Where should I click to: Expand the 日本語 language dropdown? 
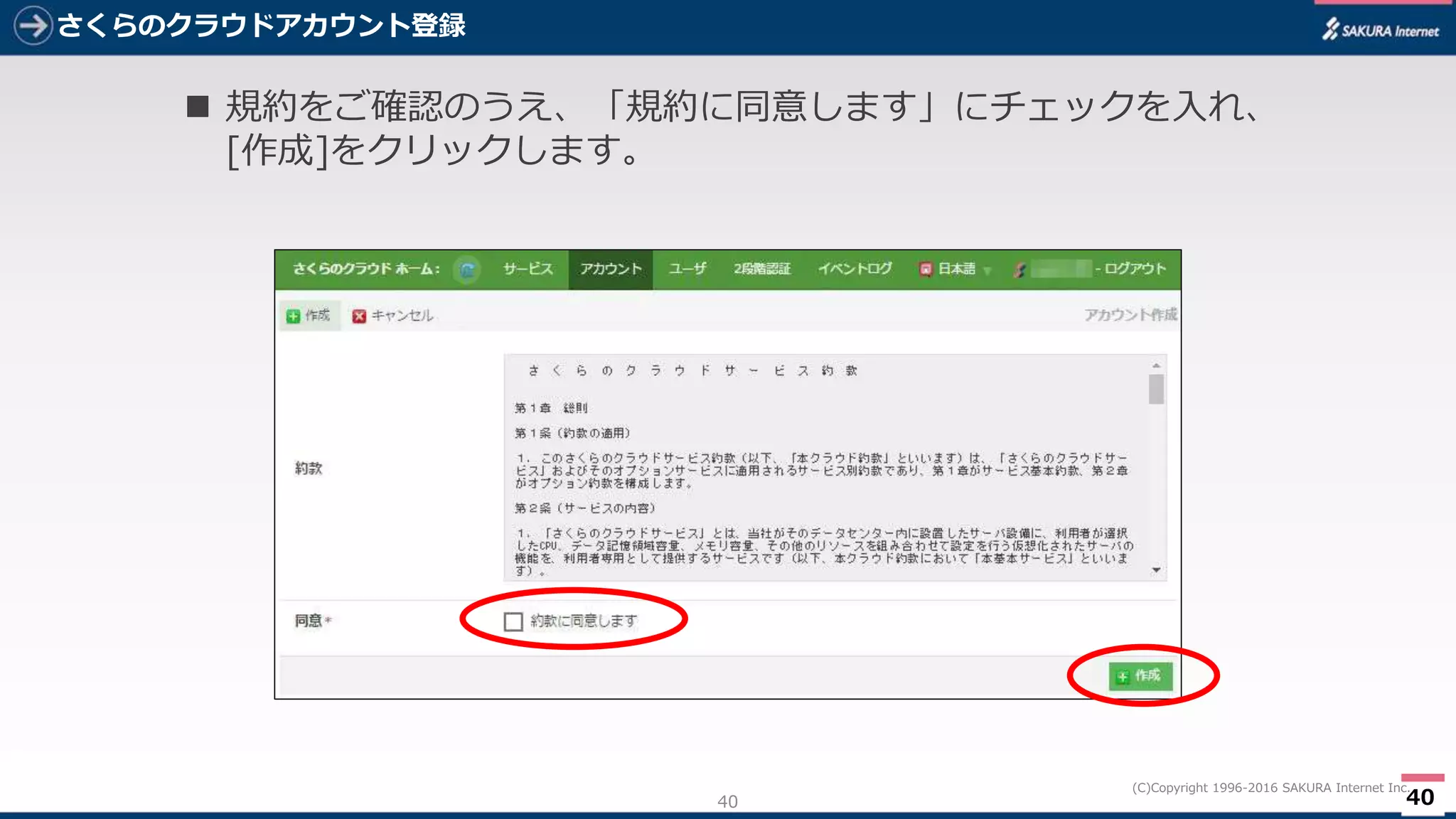click(955, 269)
